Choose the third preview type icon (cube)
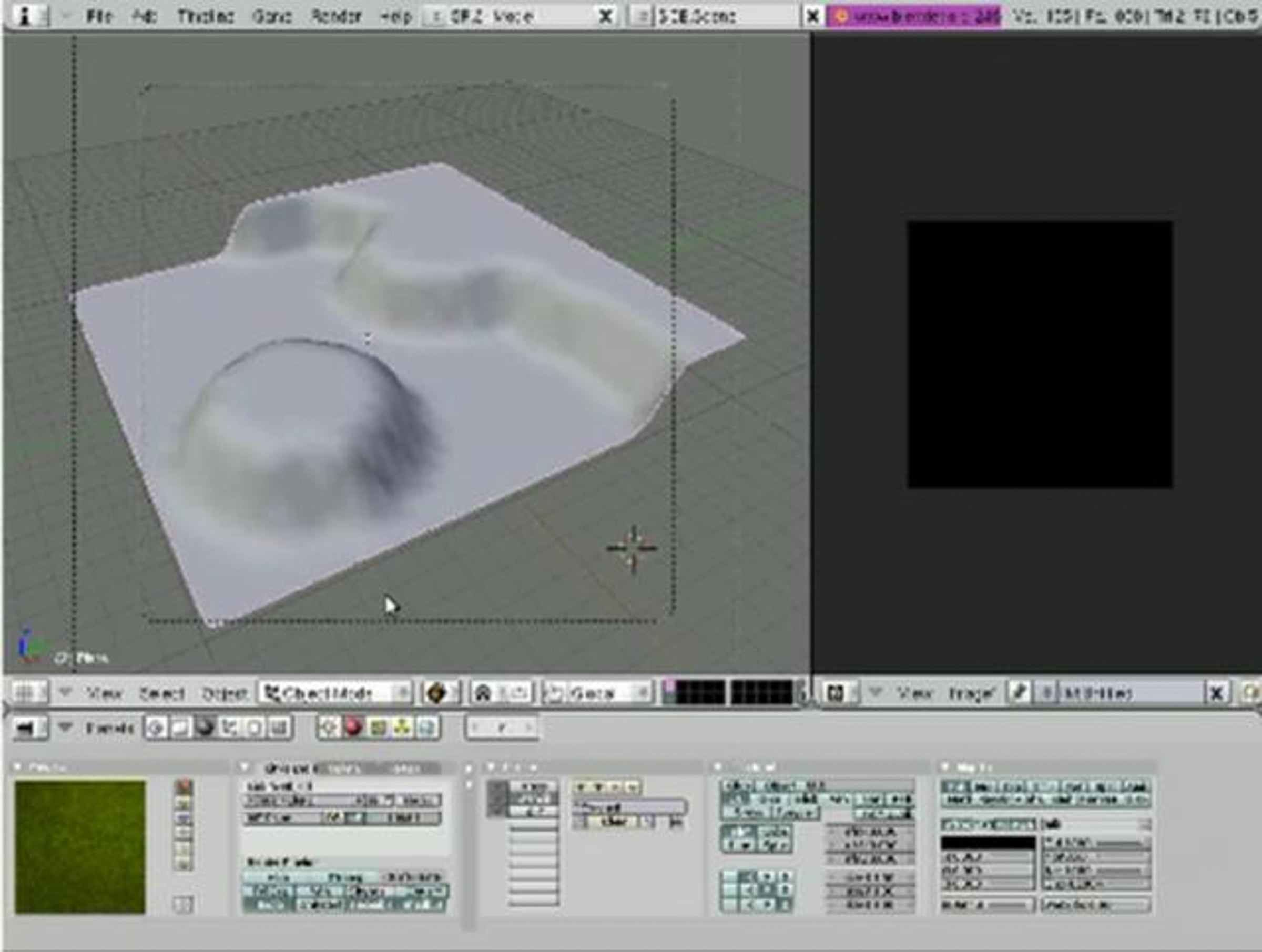This screenshot has width=1262, height=952. point(184,818)
